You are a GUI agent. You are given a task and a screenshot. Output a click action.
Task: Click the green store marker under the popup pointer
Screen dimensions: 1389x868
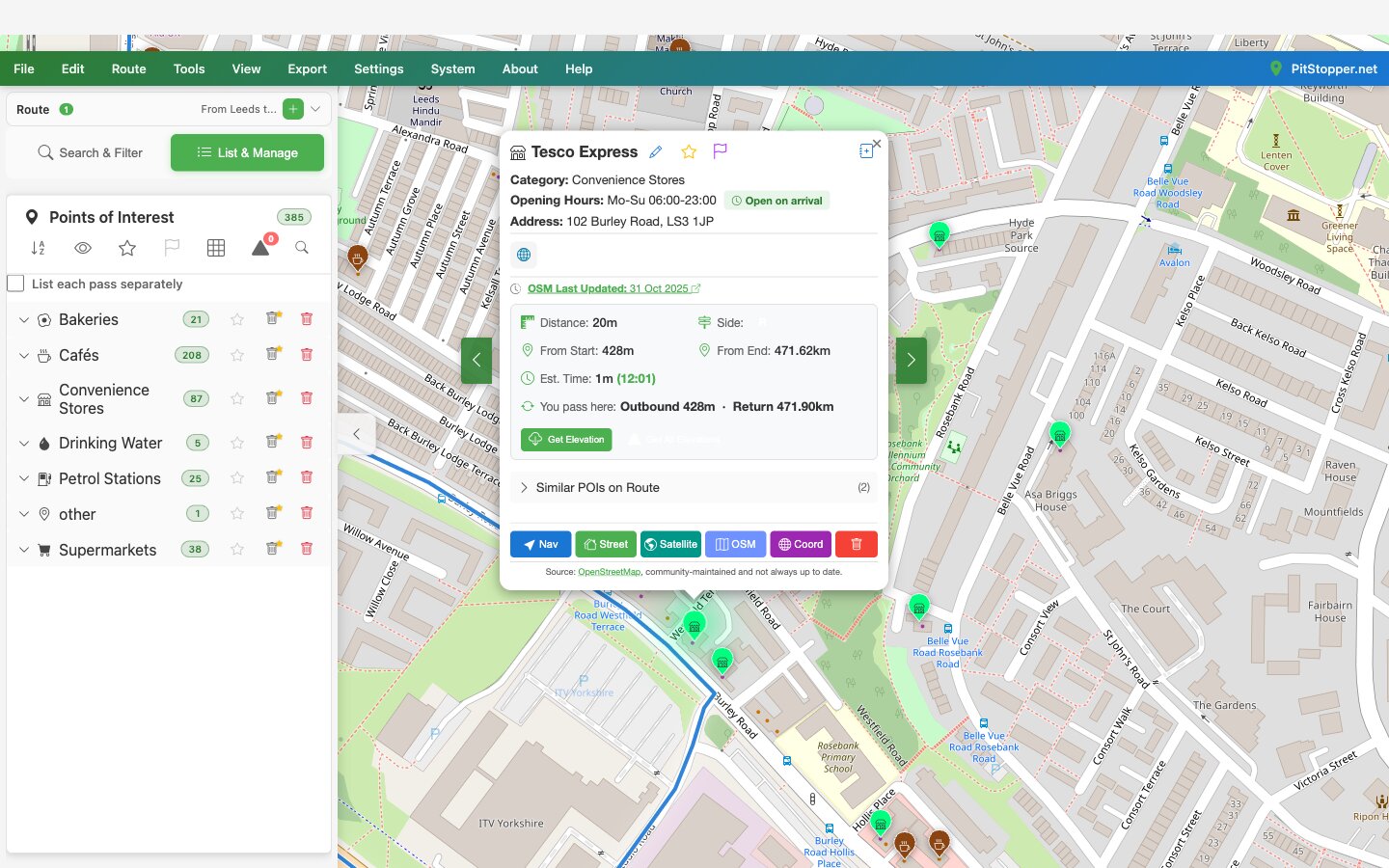(694, 625)
